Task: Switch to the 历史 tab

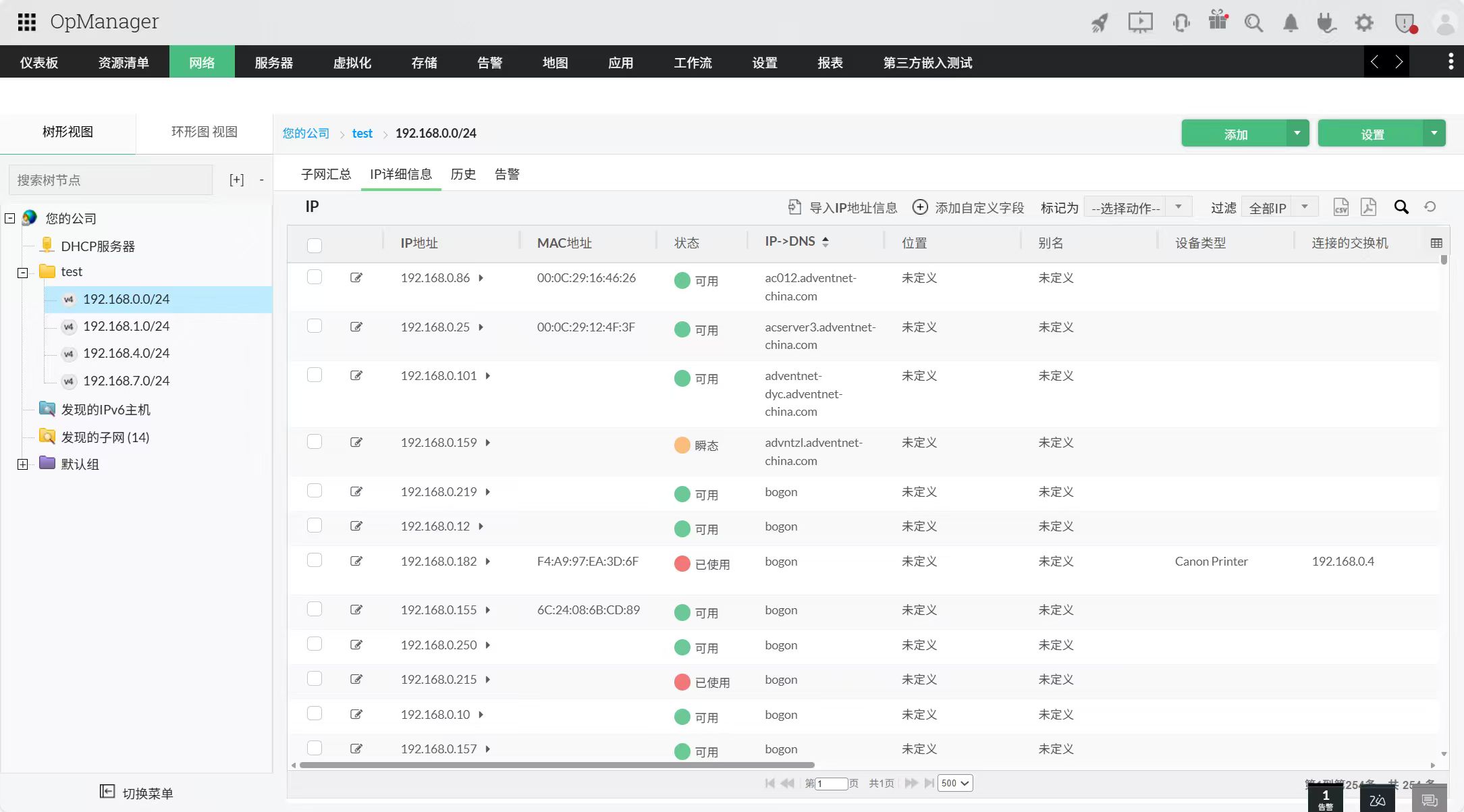Action: 463,174
